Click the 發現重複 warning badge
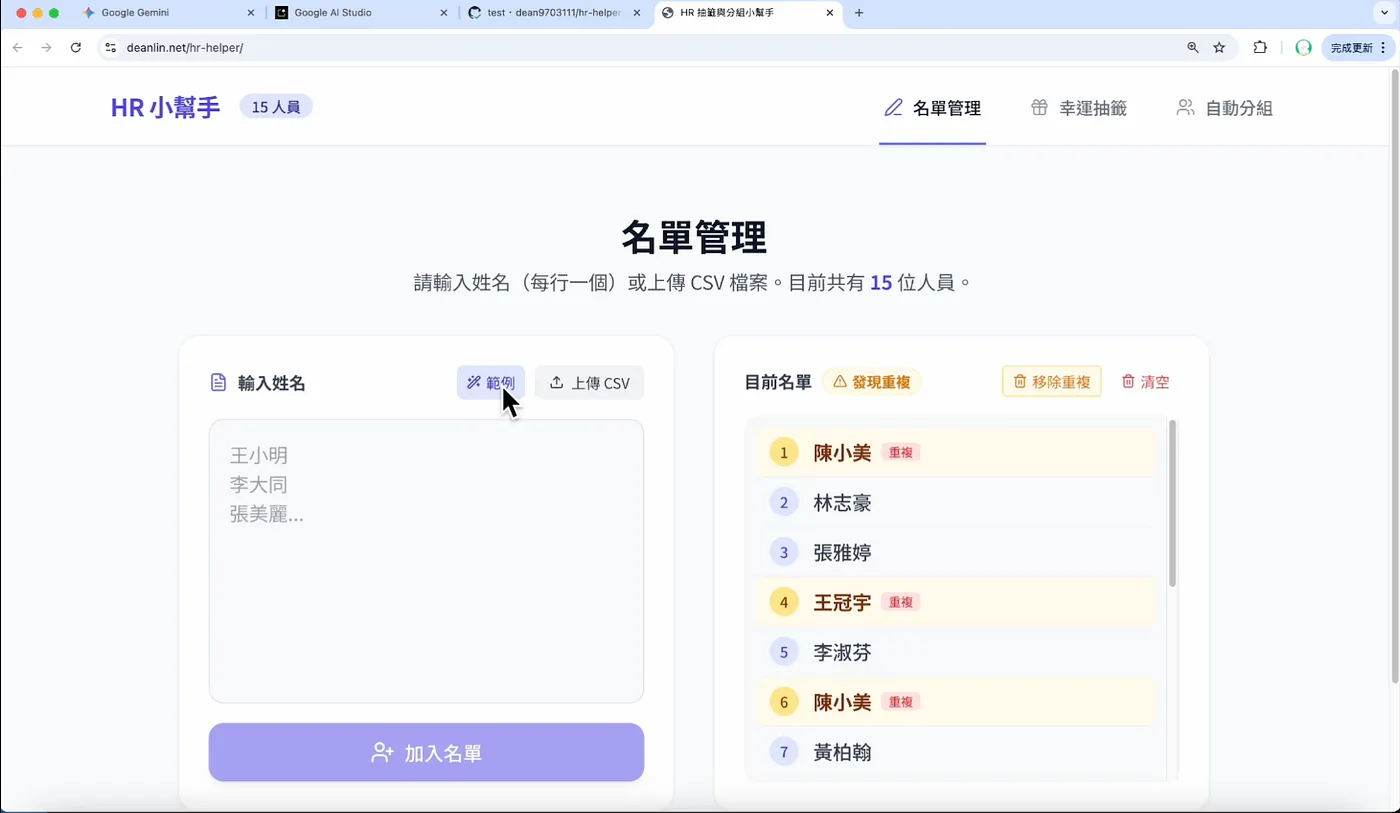Viewport: 1400px width, 813px height. click(872, 381)
